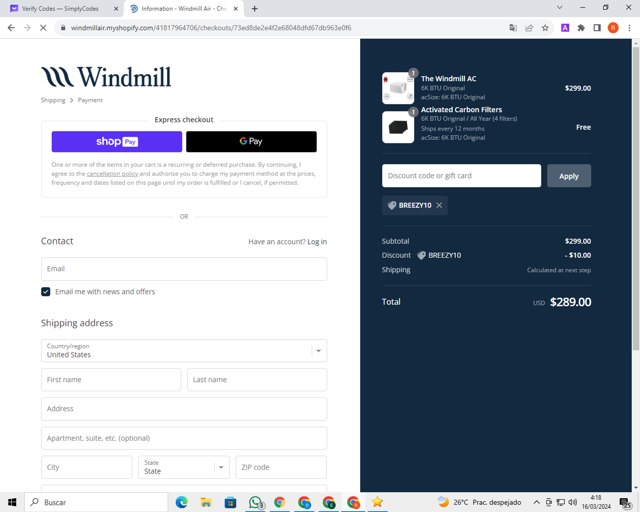Viewport: 640px width, 512px height.
Task: Click the First name field
Action: pos(111,380)
